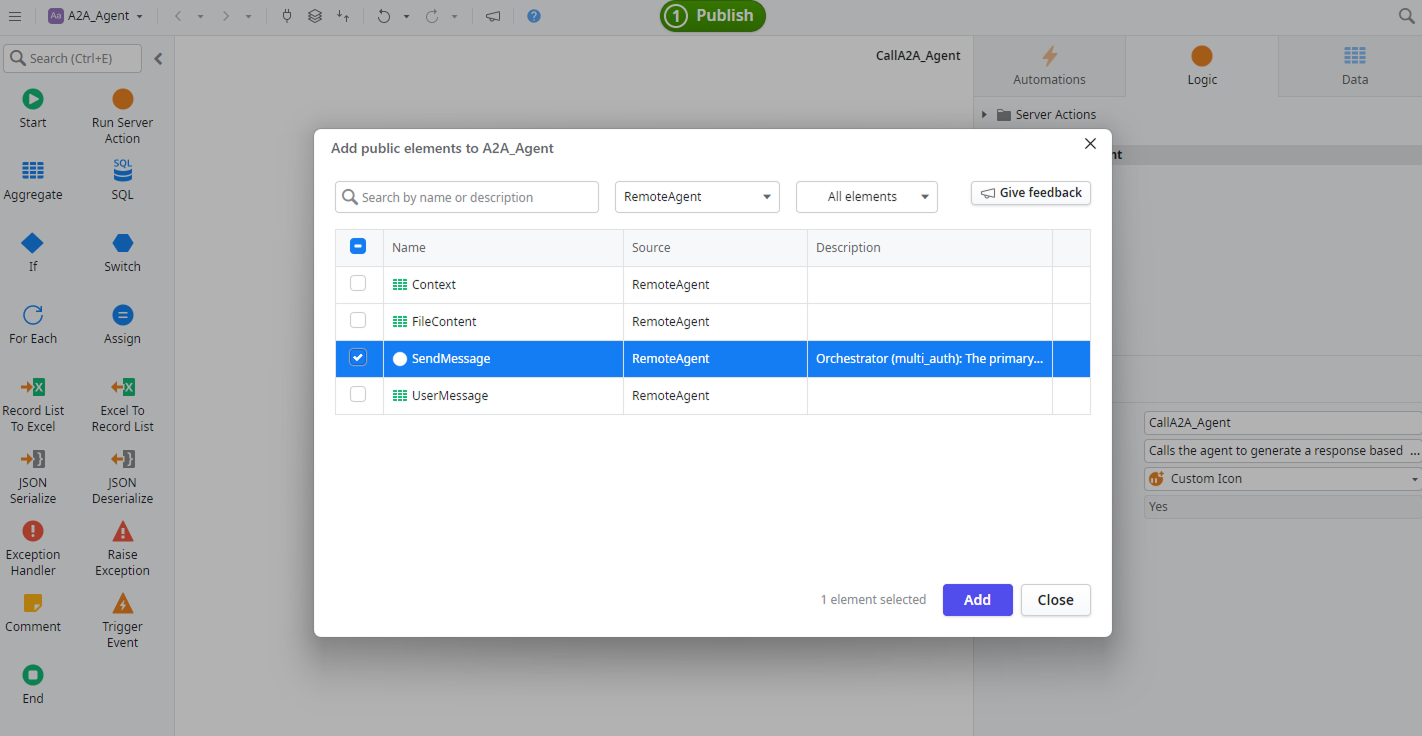Open the redo history dropdown
This screenshot has width=1422, height=736.
(454, 16)
